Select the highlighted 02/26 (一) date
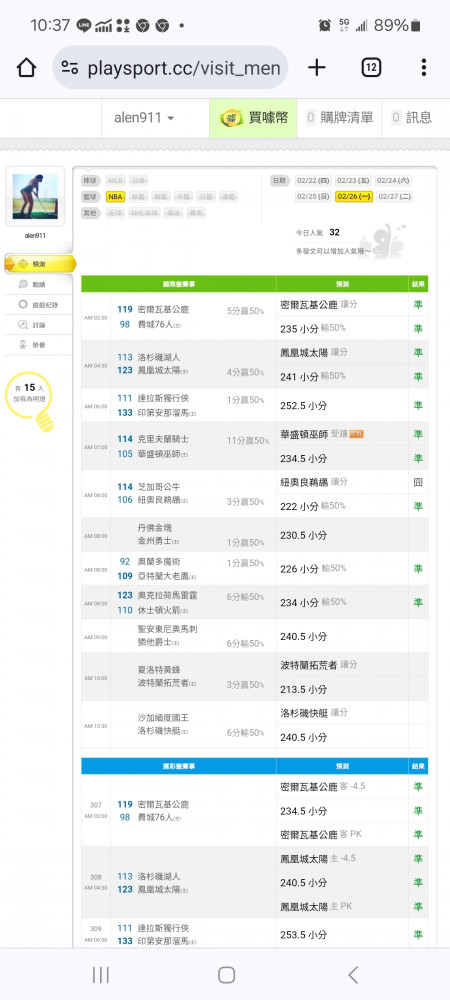This screenshot has height=1000, width=450. point(354,197)
